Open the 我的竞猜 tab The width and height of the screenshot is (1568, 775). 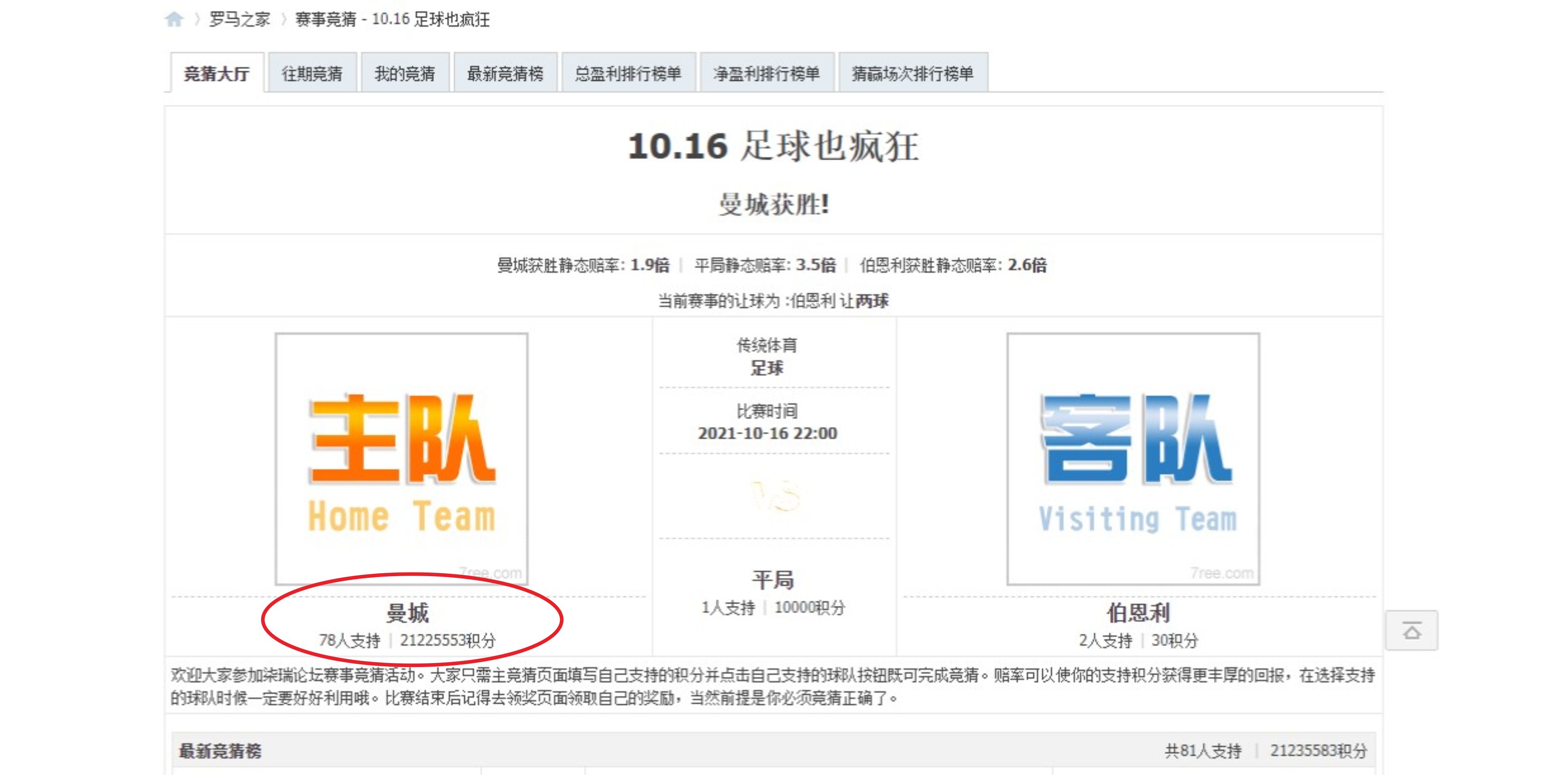point(405,73)
